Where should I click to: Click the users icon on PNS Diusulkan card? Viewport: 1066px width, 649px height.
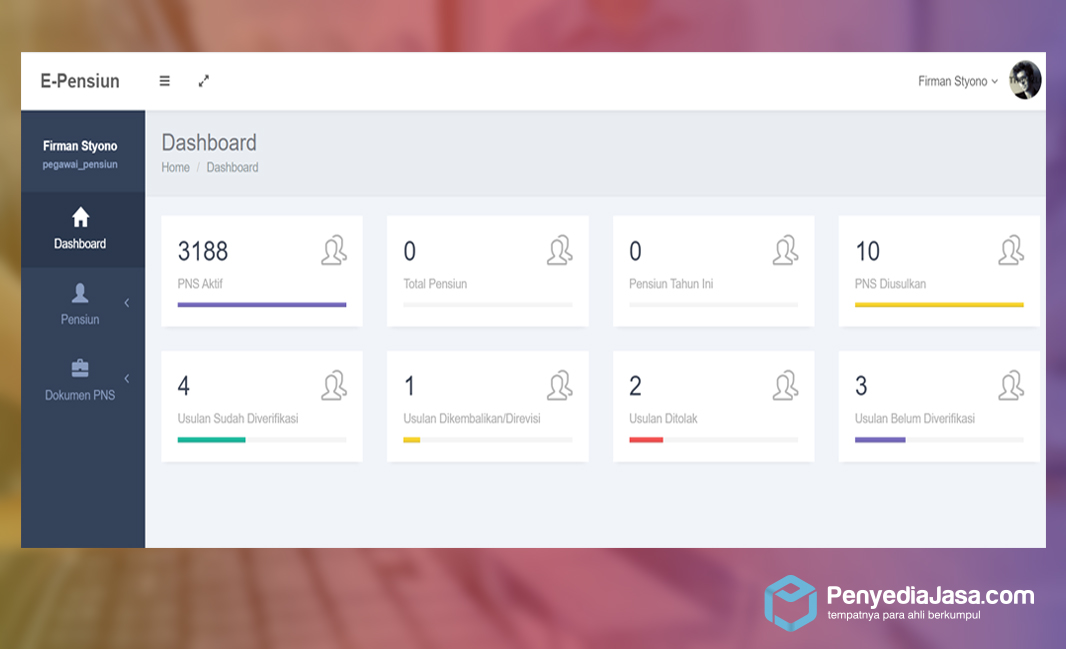pos(1011,250)
